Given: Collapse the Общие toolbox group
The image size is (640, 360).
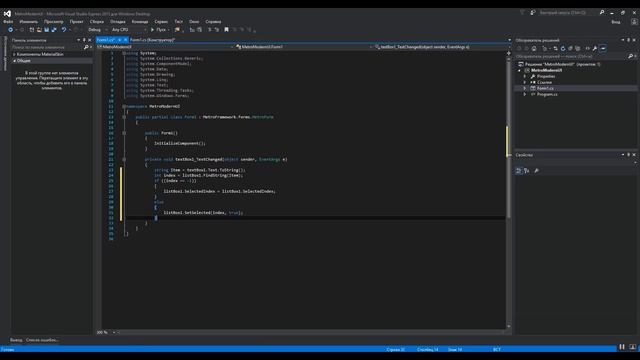Looking at the screenshot, I should [x=14, y=61].
